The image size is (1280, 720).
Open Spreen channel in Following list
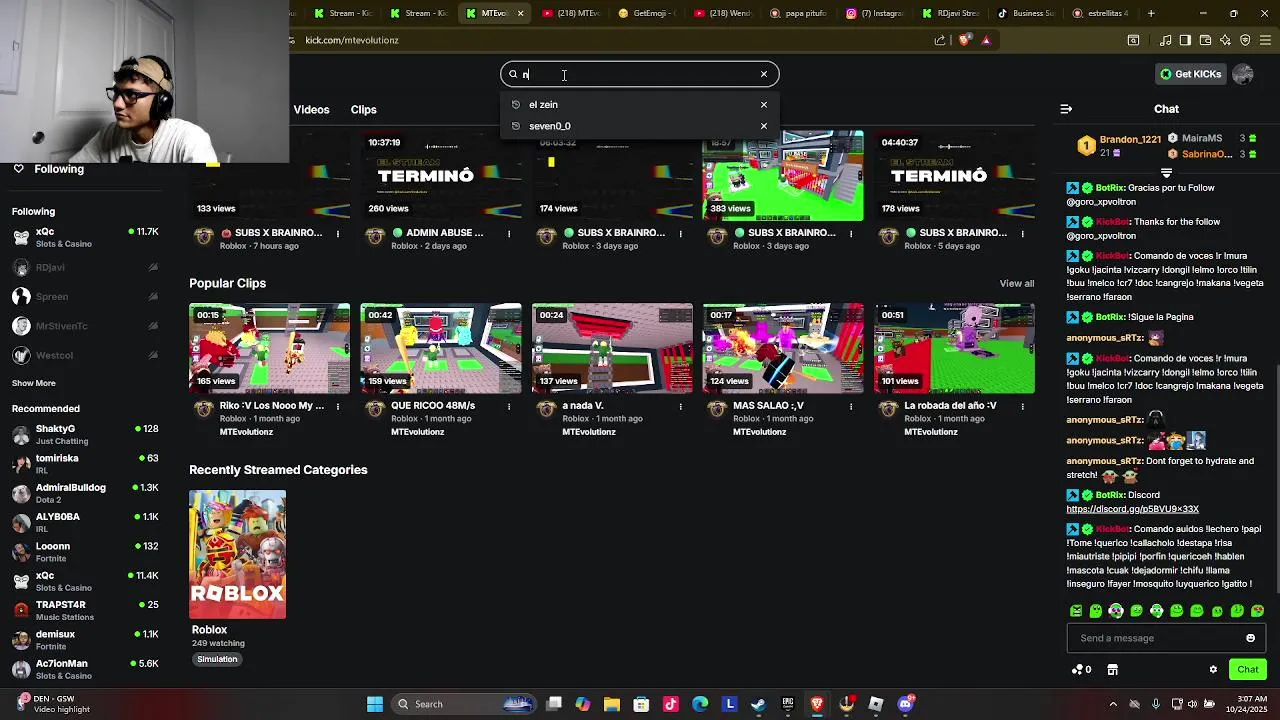coord(85,296)
